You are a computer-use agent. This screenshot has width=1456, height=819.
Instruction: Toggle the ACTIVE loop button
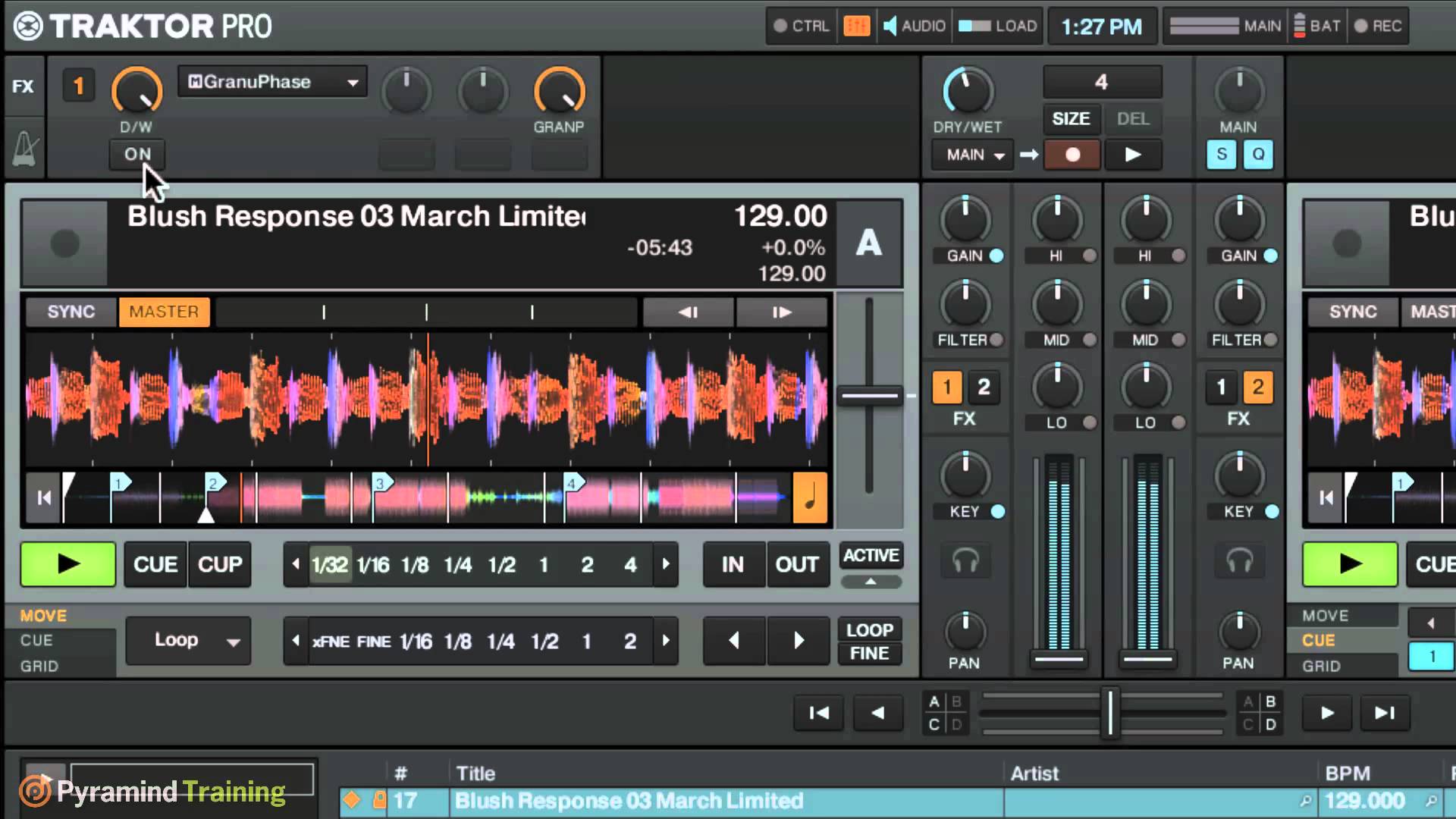click(871, 556)
